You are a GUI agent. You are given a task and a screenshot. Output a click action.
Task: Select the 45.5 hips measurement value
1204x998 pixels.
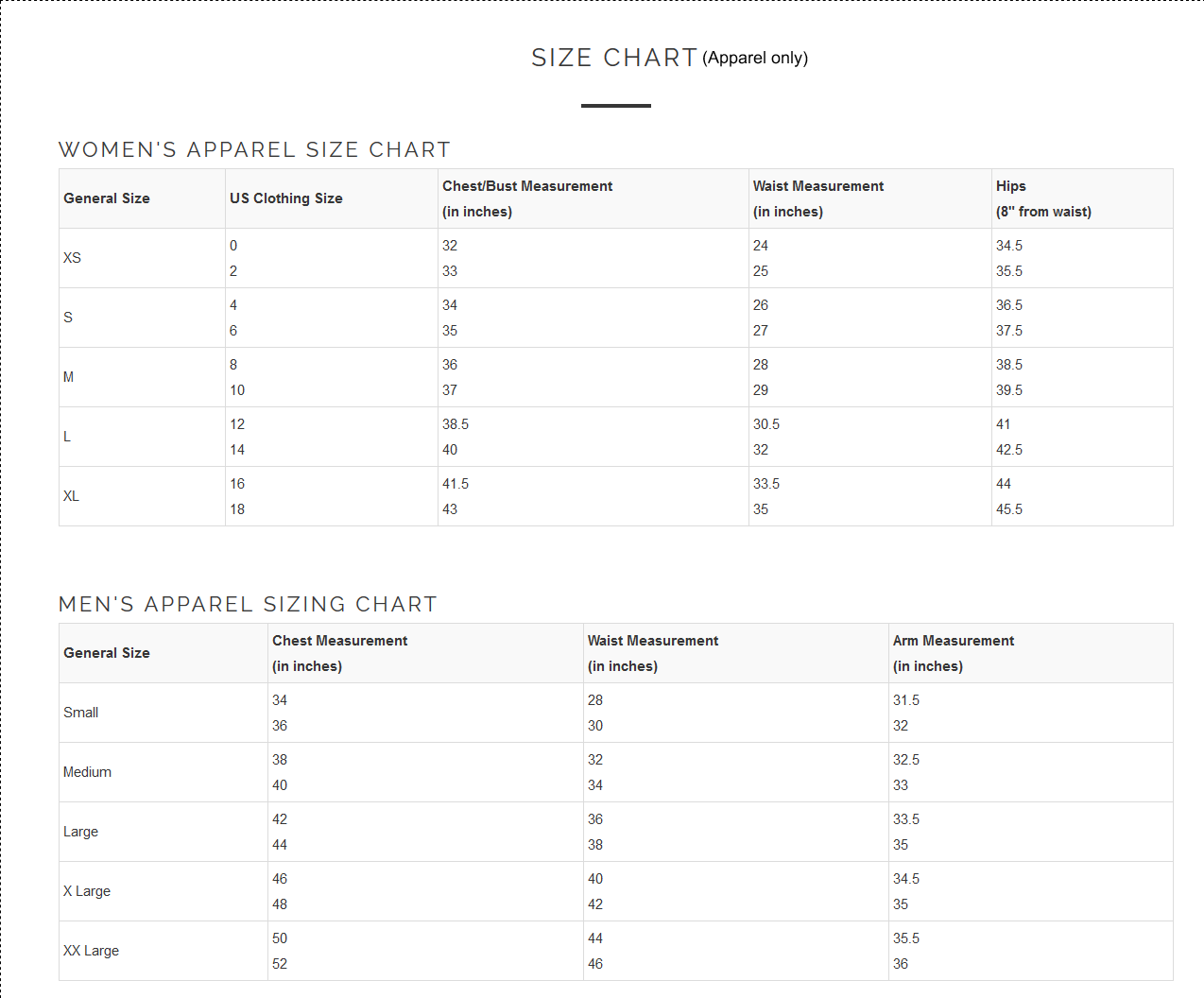1009,509
